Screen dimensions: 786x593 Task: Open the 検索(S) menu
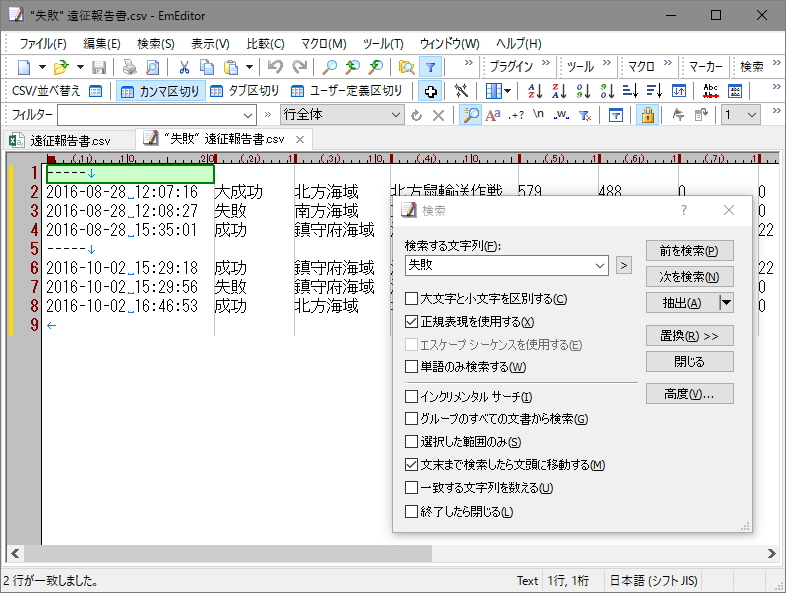tap(156, 44)
